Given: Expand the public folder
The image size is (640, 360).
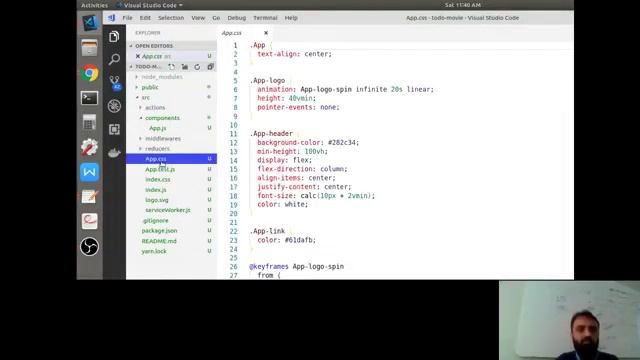Looking at the screenshot, I should point(150,87).
